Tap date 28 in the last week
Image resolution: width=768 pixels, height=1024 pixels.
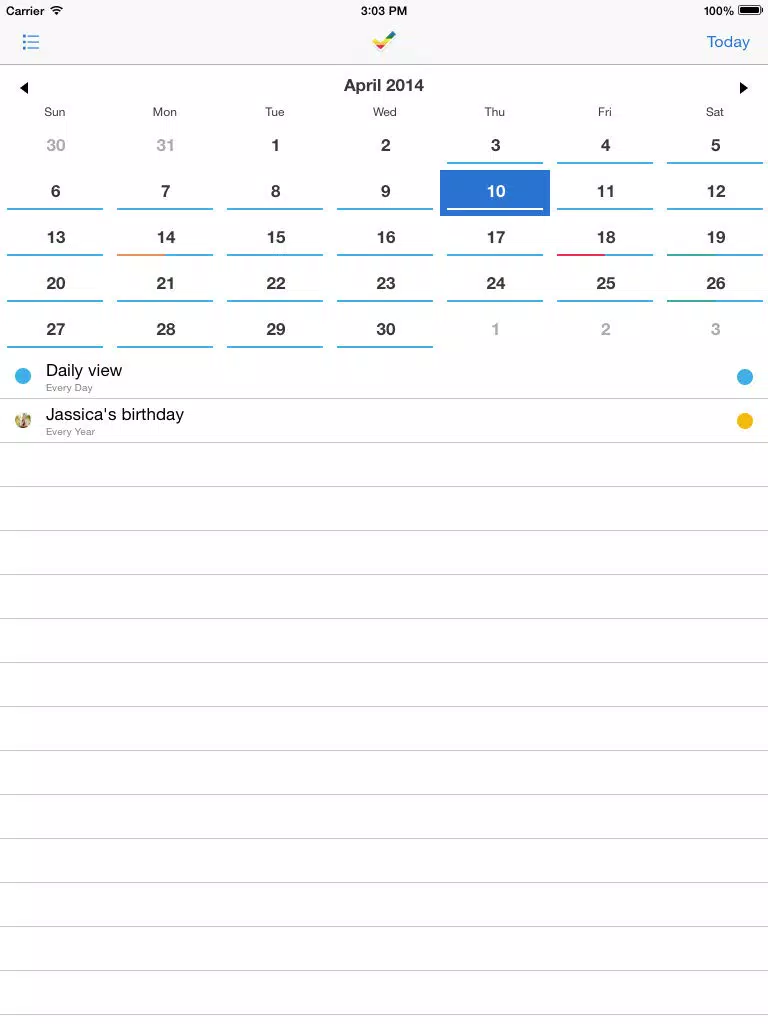[x=165, y=329]
